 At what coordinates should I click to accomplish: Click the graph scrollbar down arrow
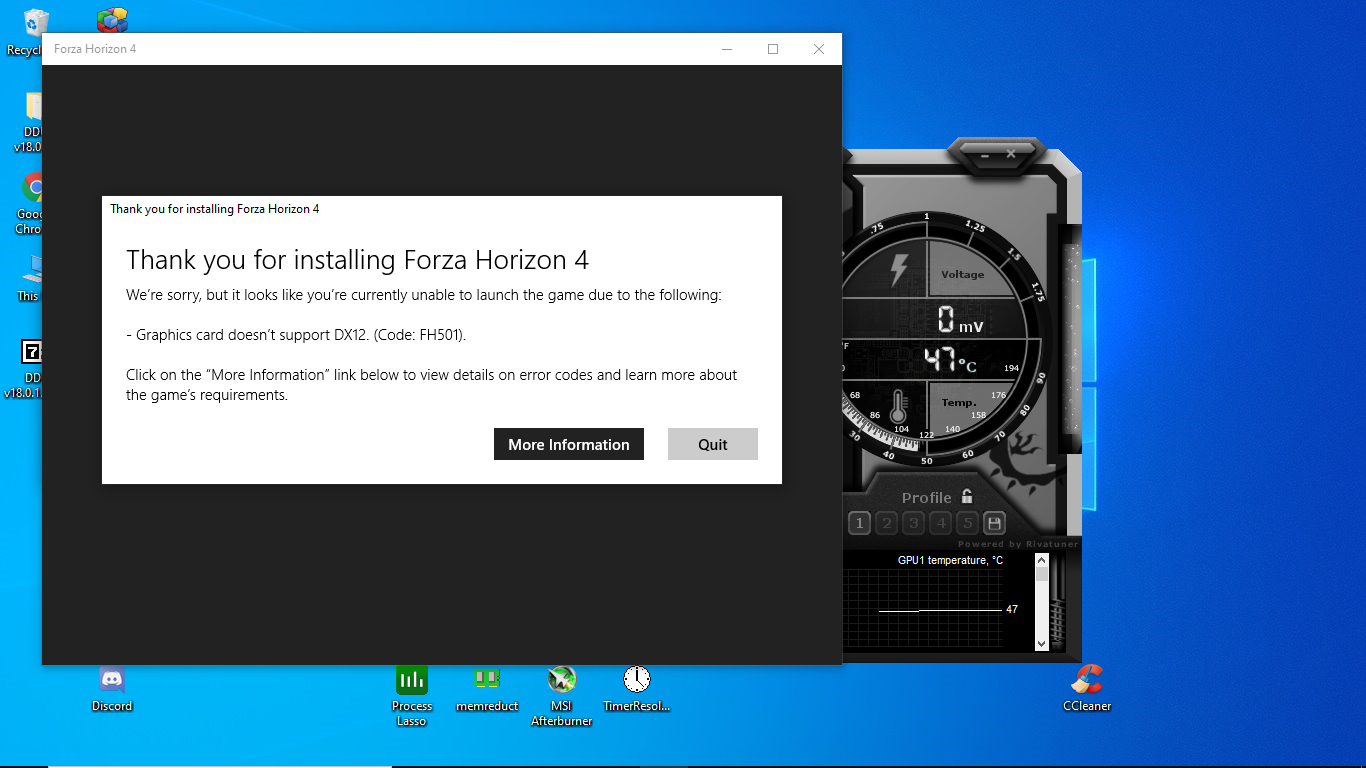1041,643
